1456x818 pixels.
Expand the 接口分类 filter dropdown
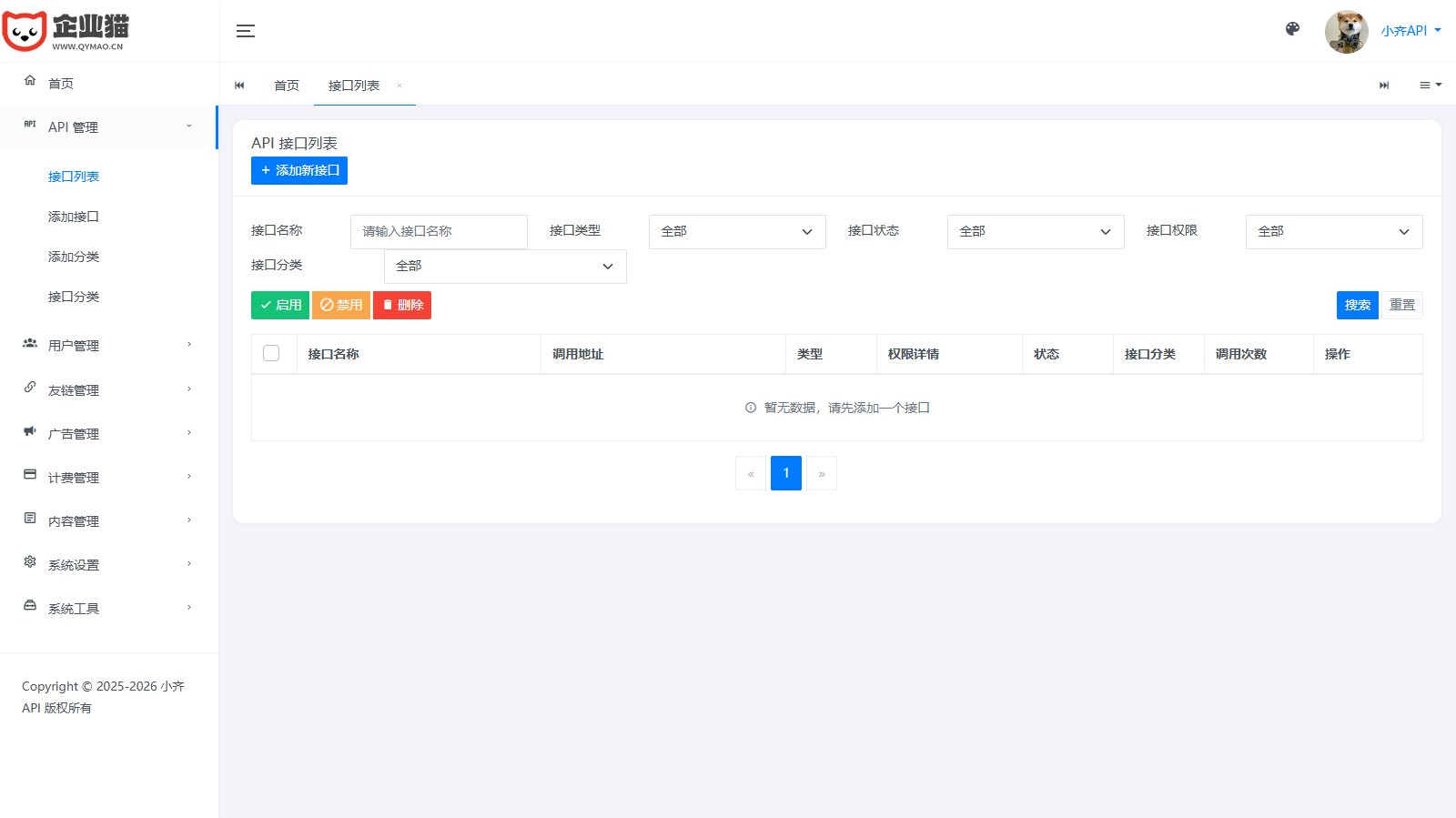tap(505, 267)
